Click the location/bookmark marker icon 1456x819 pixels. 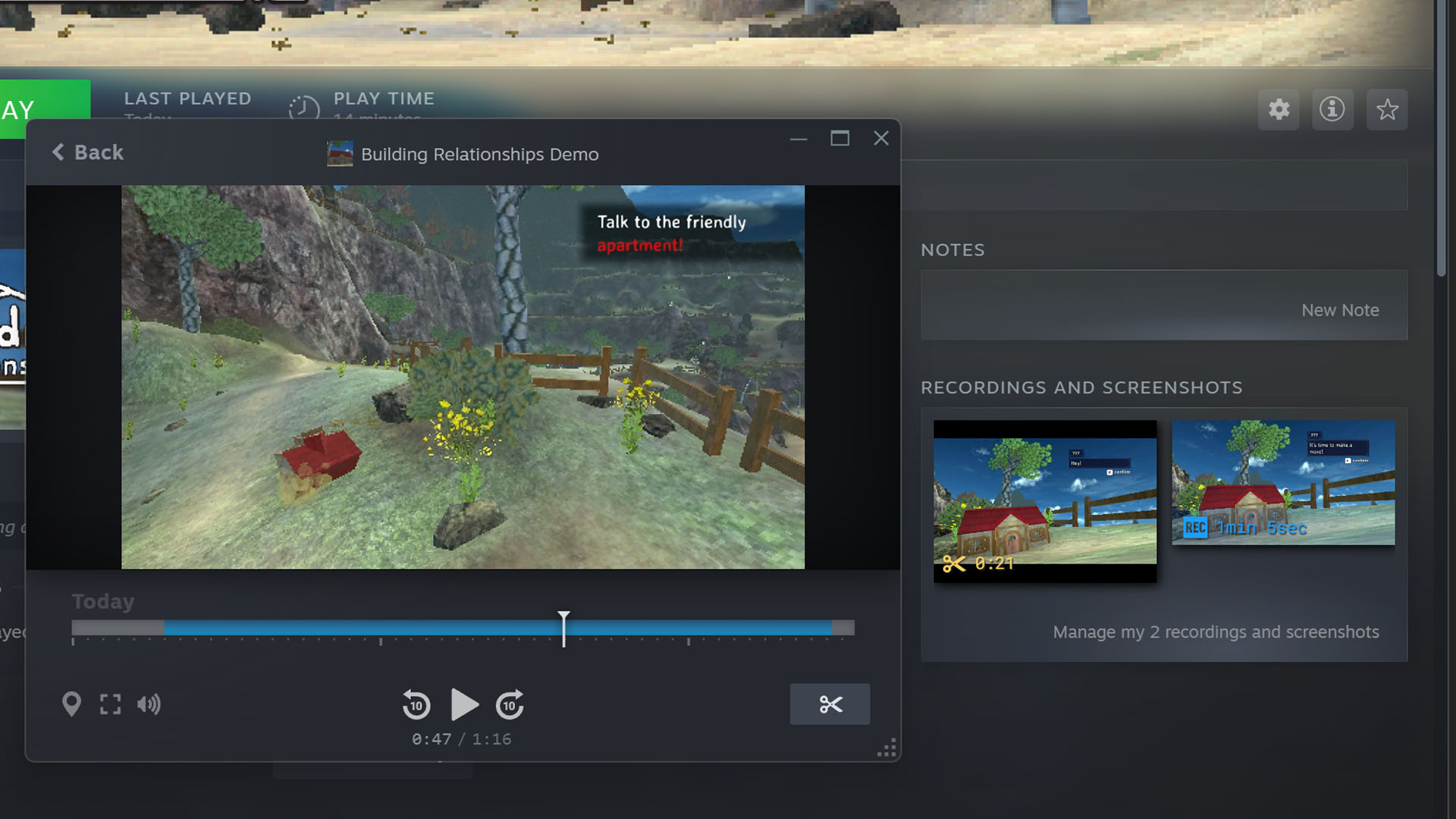click(72, 703)
